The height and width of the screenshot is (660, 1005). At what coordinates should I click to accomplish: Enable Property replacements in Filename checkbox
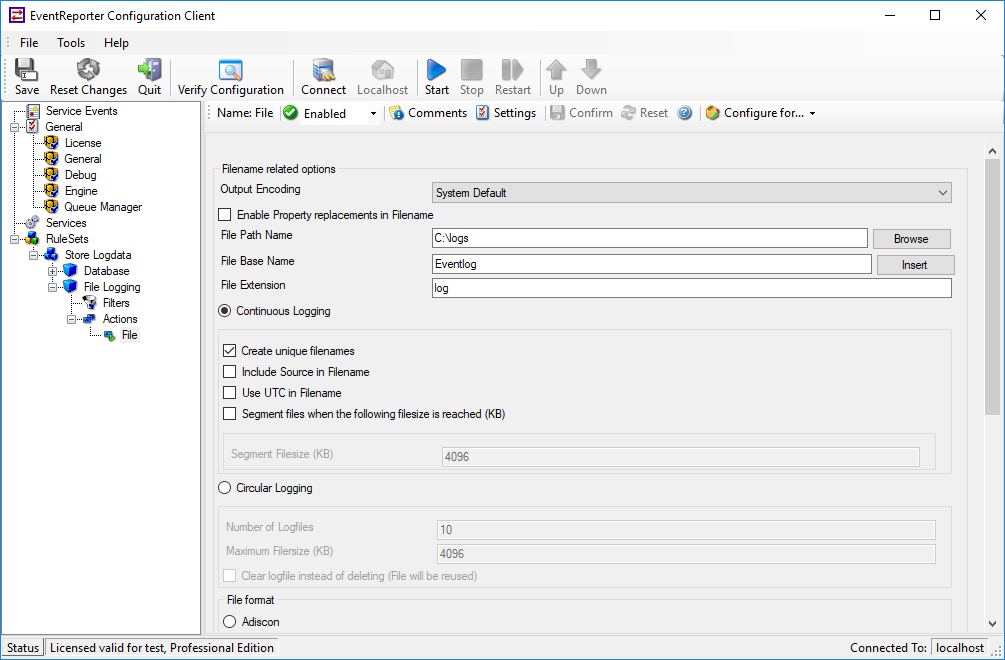click(225, 215)
